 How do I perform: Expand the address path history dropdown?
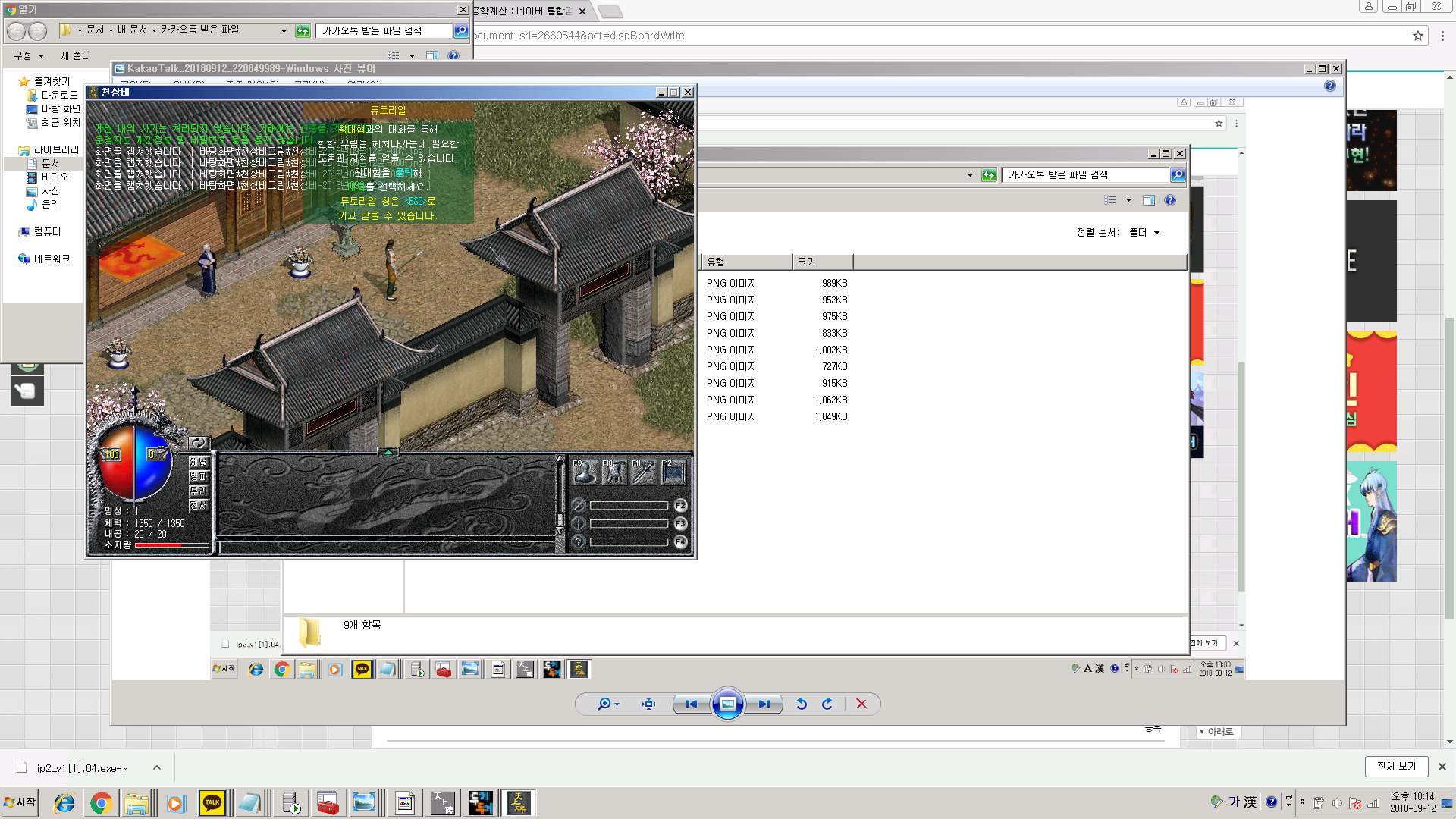tap(284, 30)
